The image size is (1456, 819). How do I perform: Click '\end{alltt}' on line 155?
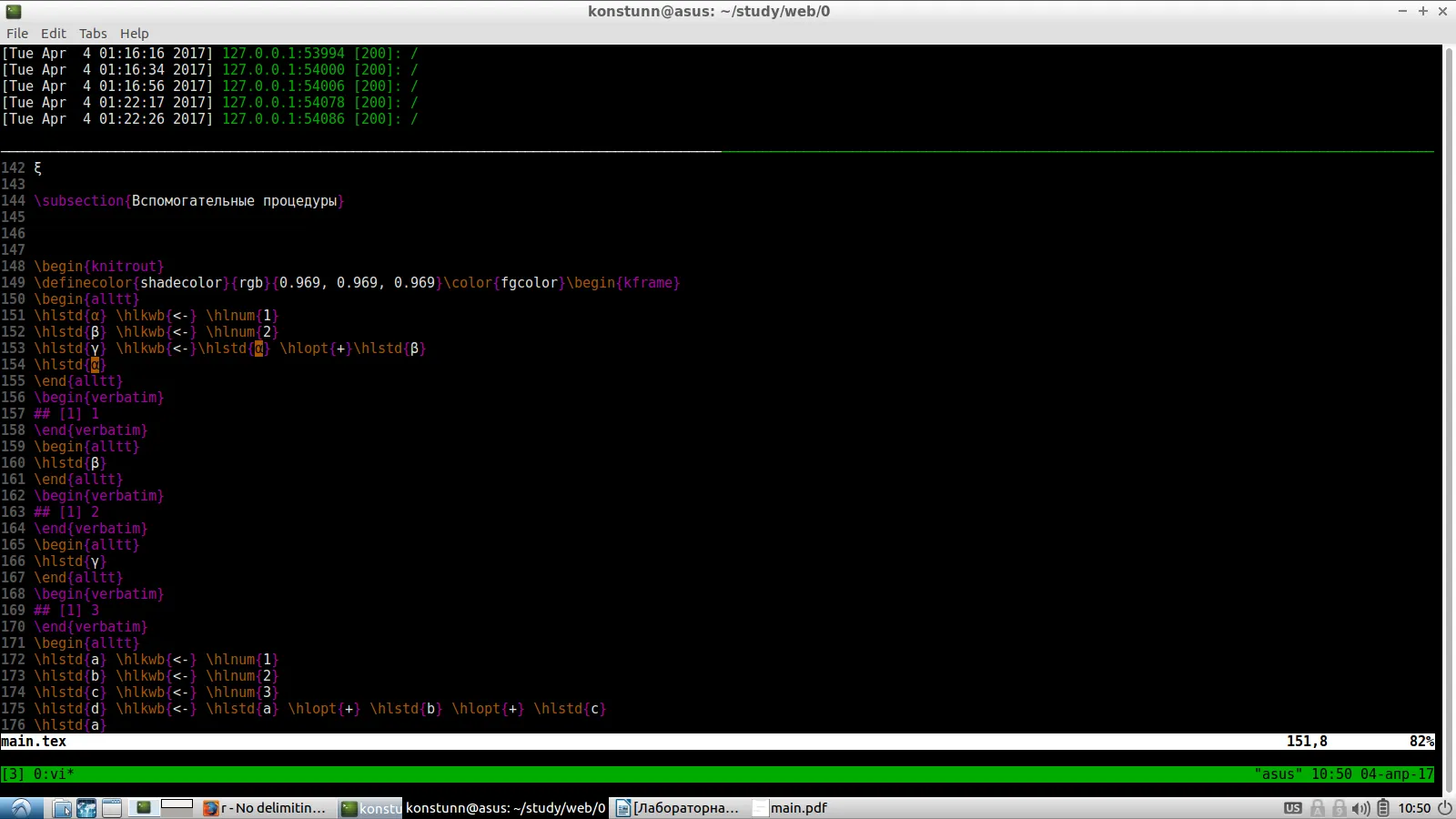79,381
